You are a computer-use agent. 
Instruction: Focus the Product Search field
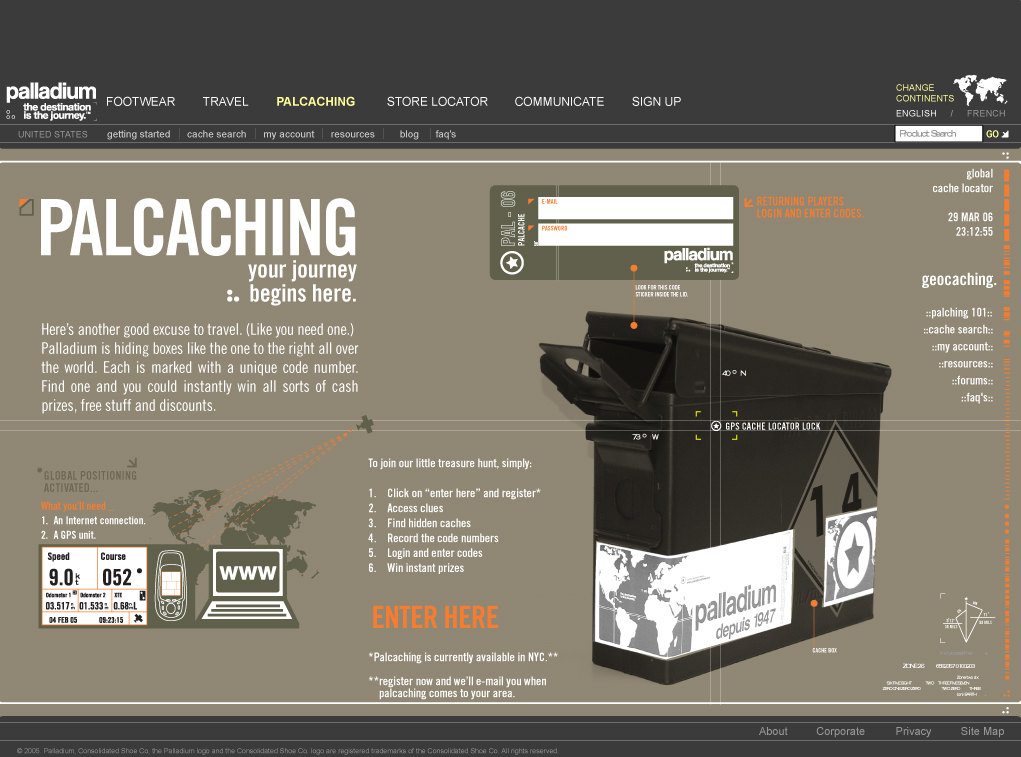click(938, 133)
